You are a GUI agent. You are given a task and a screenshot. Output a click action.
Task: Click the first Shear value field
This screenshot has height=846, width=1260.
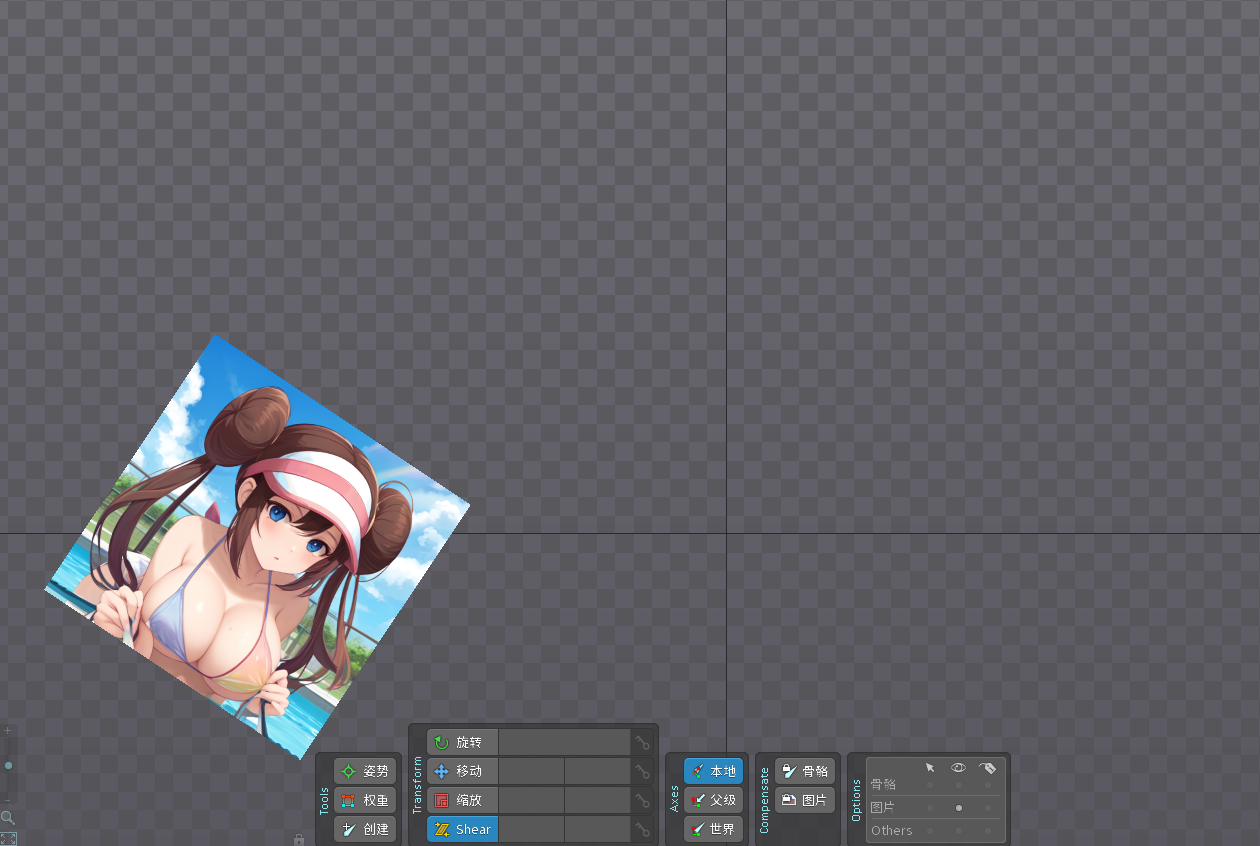531,829
